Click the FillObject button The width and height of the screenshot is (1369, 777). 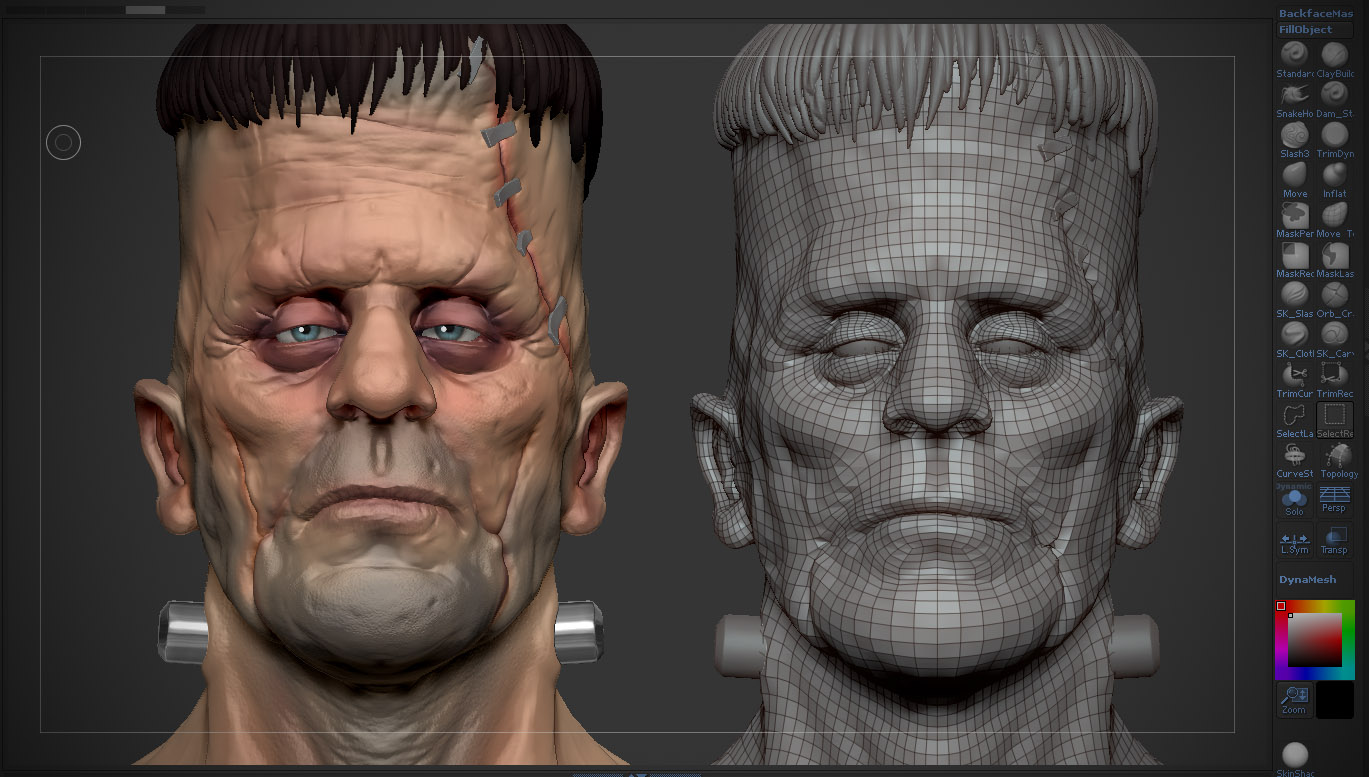click(1315, 30)
